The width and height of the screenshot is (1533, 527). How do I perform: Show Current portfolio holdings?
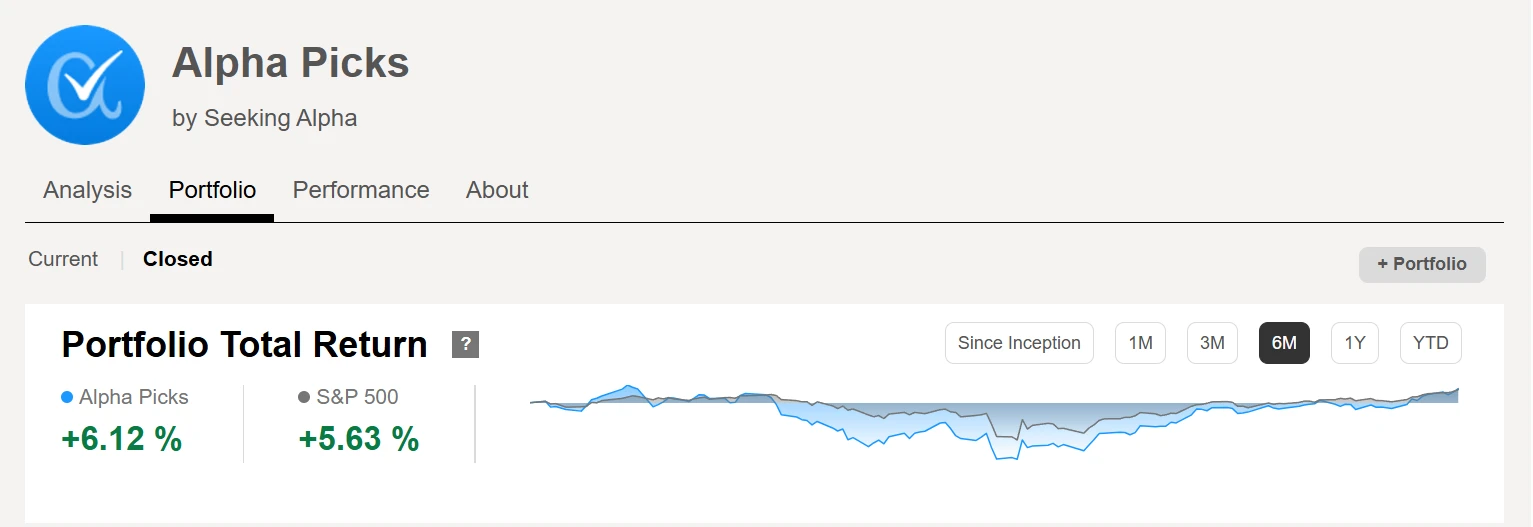[x=63, y=259]
